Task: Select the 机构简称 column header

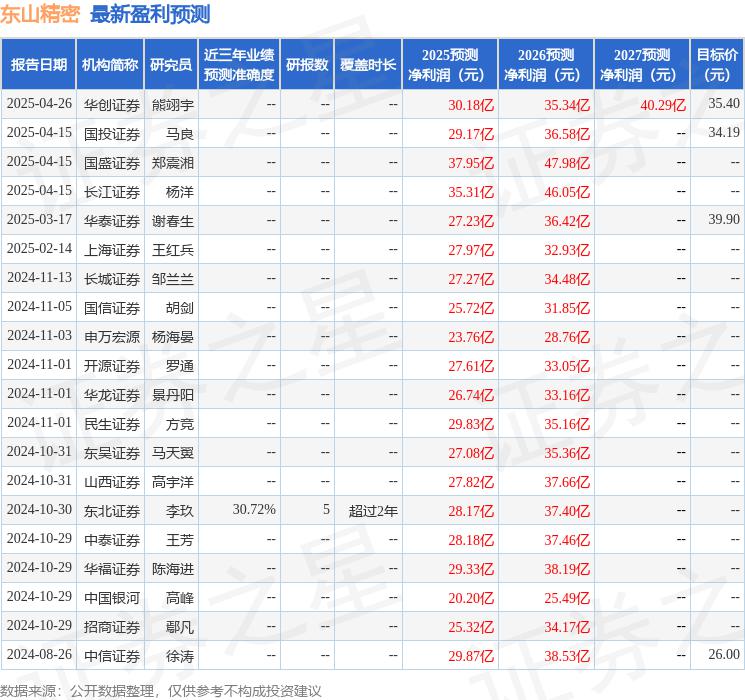Action: tap(110, 65)
